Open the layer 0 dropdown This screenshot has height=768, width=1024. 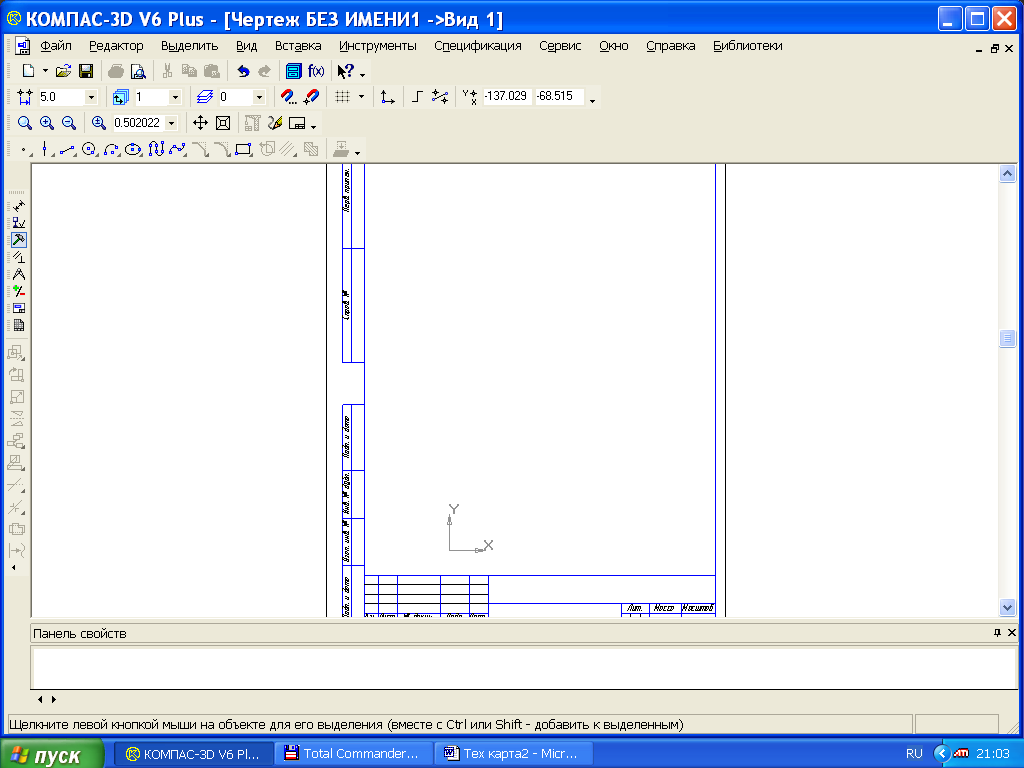tap(259, 97)
